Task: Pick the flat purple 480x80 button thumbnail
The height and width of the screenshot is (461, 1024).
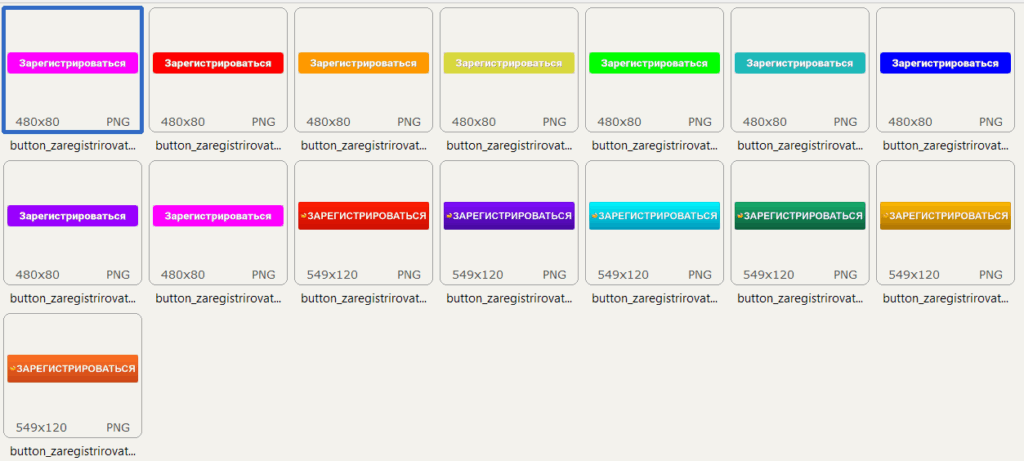Action: point(73,216)
